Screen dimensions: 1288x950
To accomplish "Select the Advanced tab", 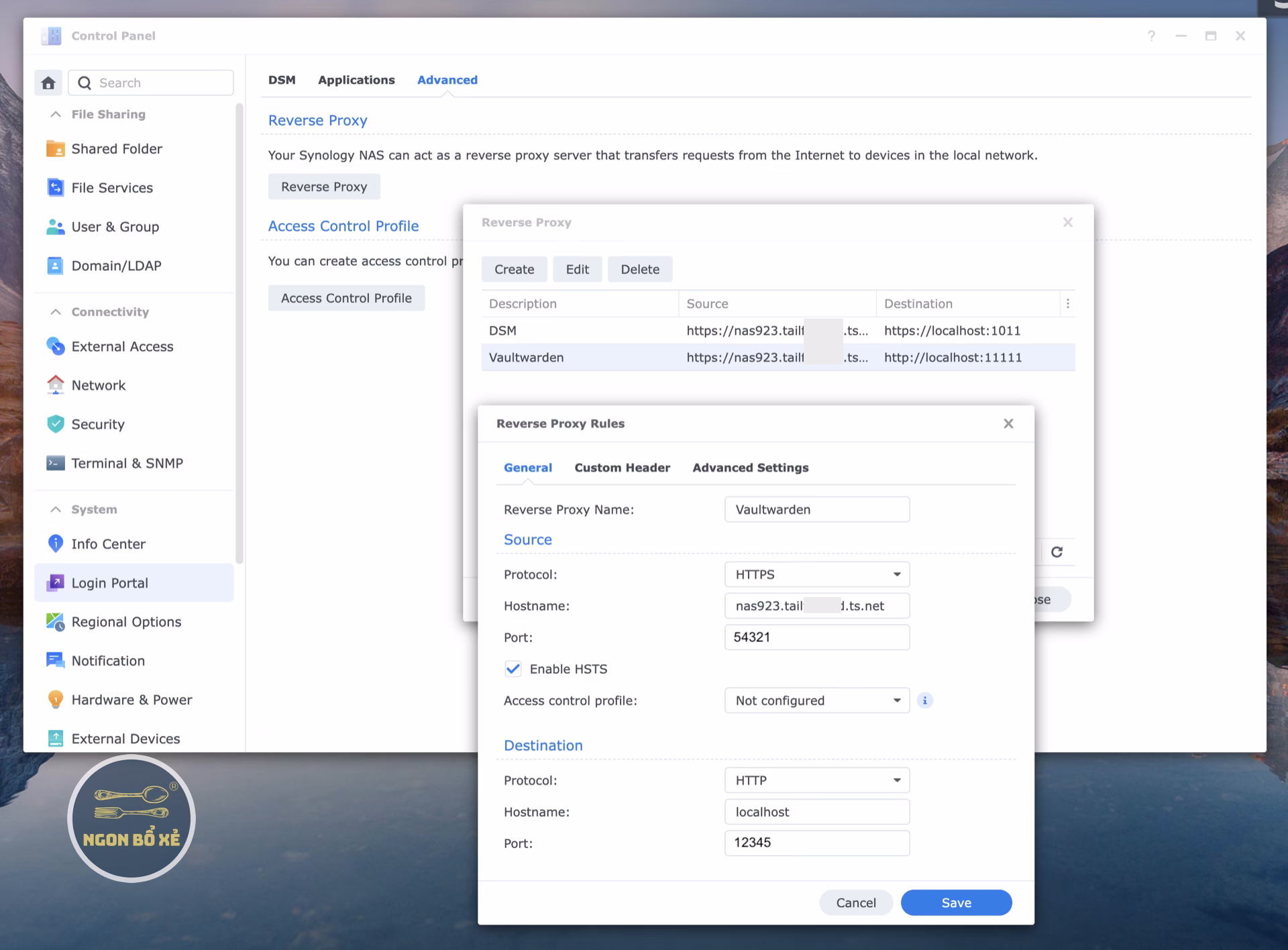I will (x=447, y=80).
